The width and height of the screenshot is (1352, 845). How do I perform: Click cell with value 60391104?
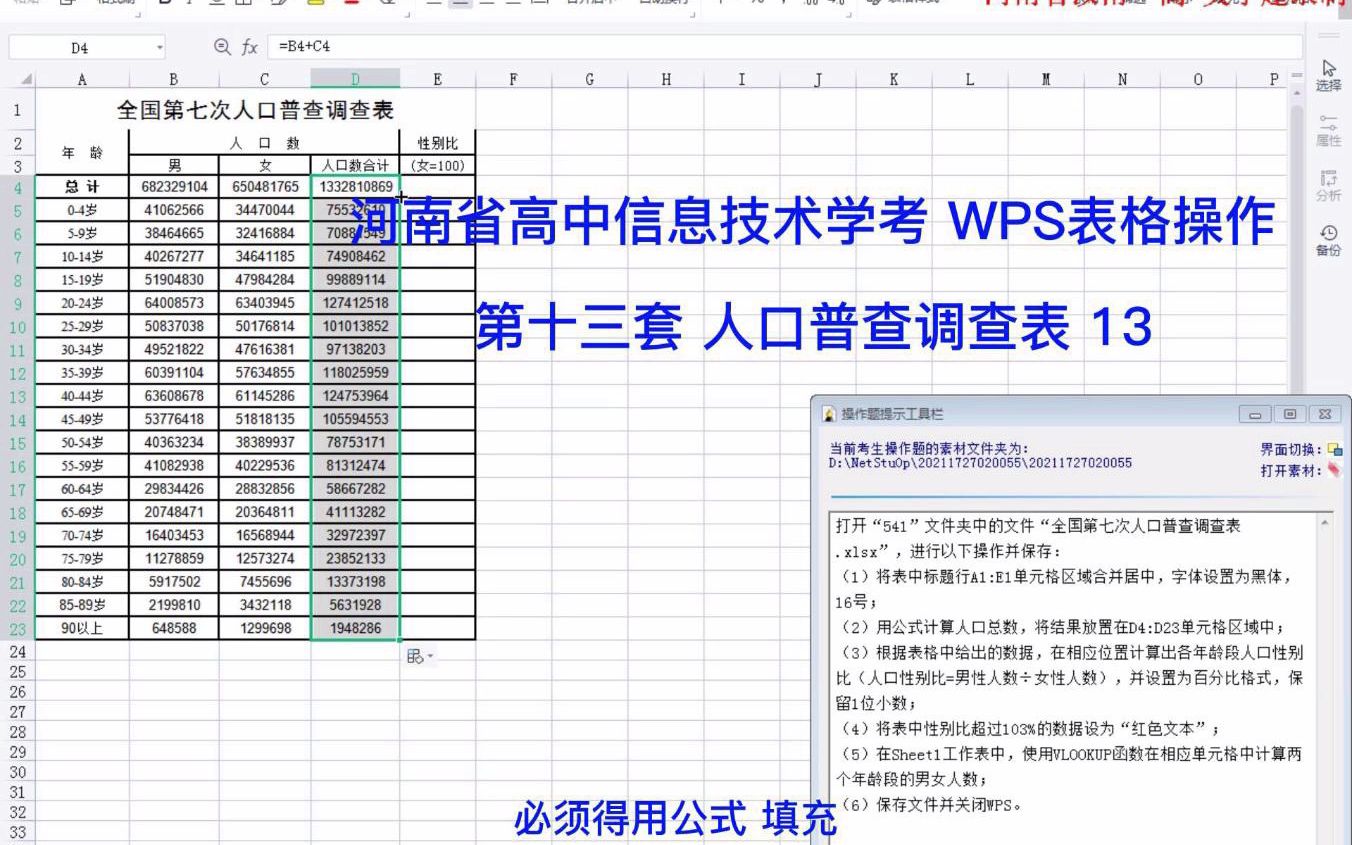point(174,372)
